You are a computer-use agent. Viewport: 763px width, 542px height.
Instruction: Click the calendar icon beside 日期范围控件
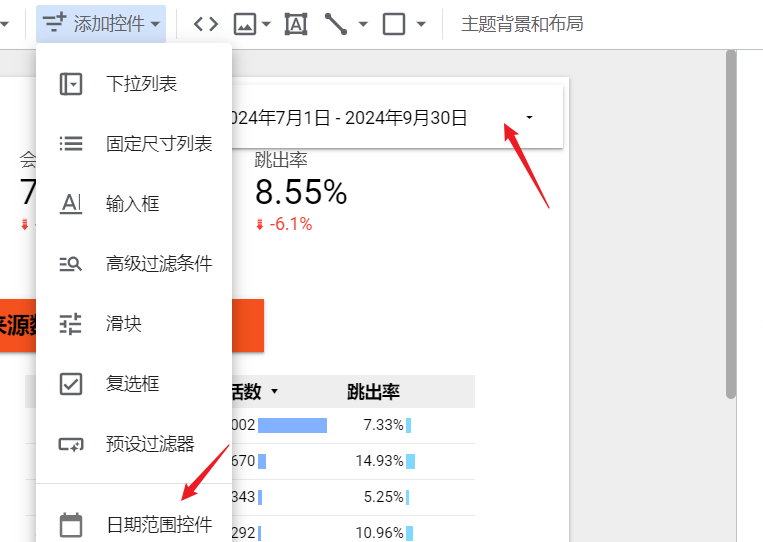pos(71,525)
